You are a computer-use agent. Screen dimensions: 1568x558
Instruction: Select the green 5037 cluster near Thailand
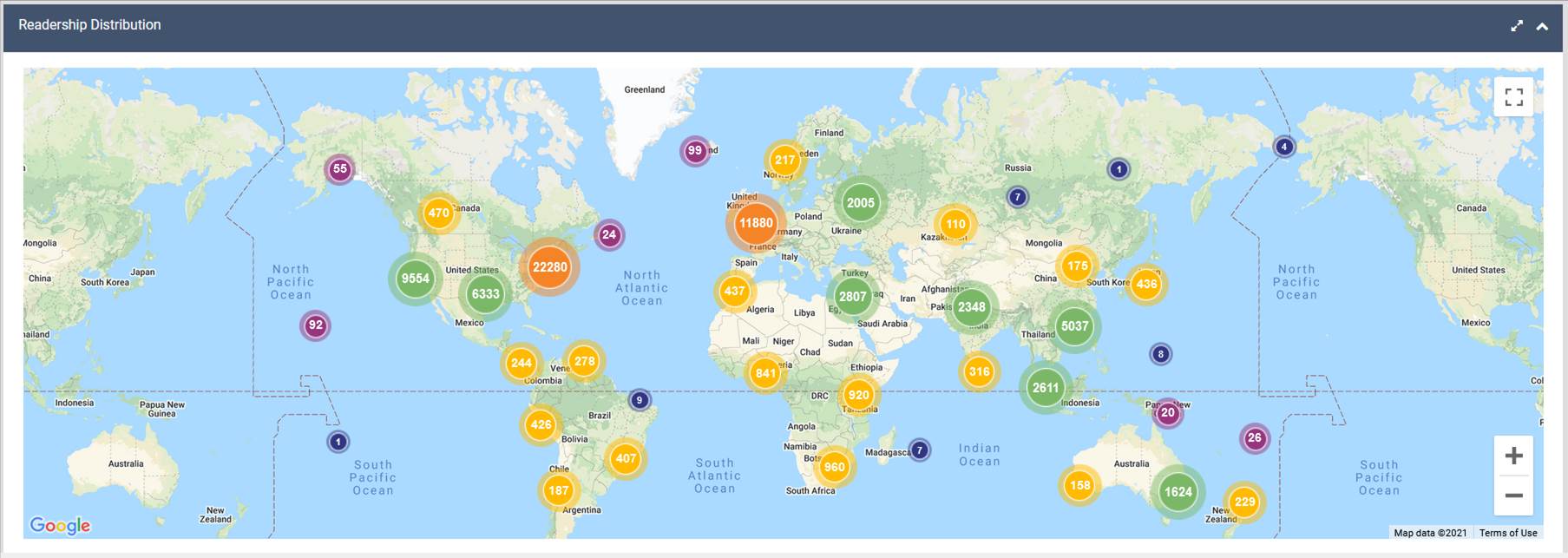pos(1074,326)
